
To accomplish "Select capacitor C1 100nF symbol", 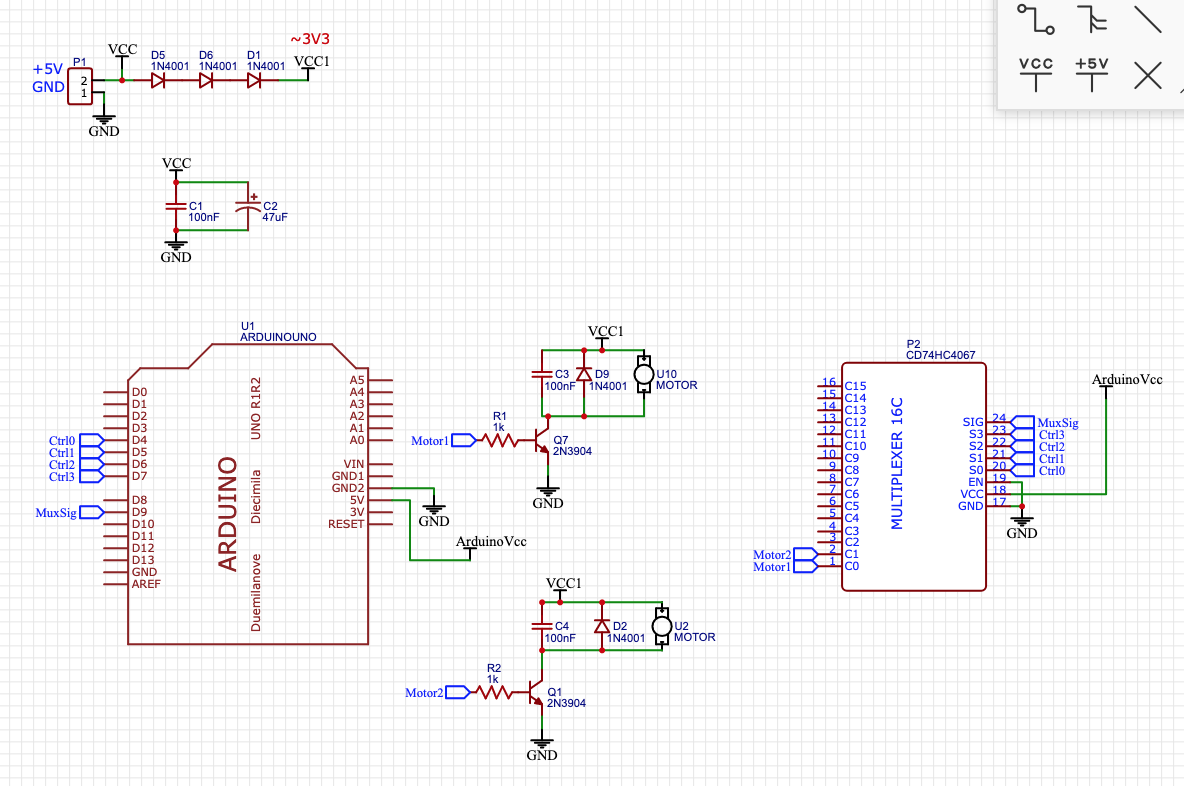I will coord(176,205).
